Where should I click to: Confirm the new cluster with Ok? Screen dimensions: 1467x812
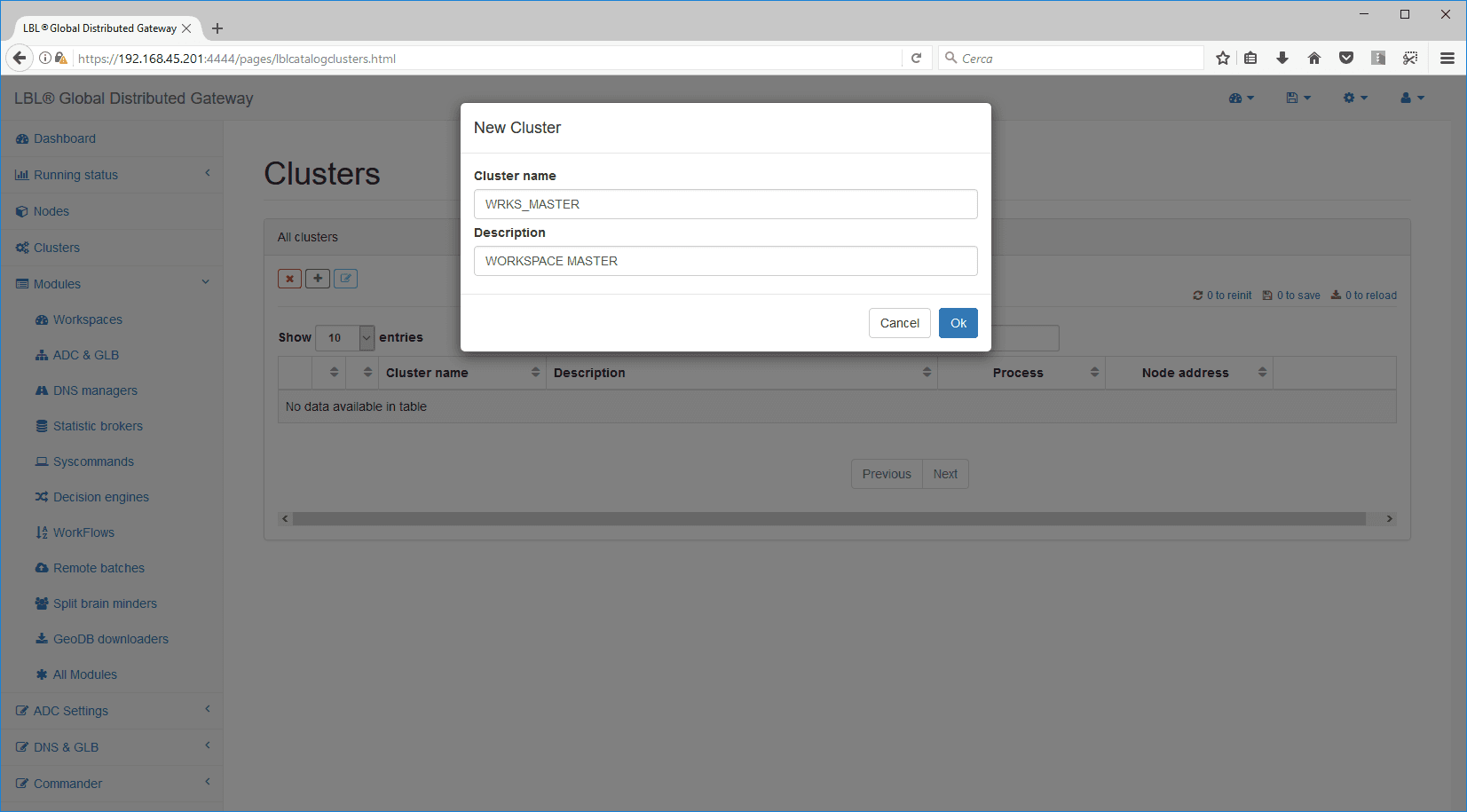[x=958, y=323]
